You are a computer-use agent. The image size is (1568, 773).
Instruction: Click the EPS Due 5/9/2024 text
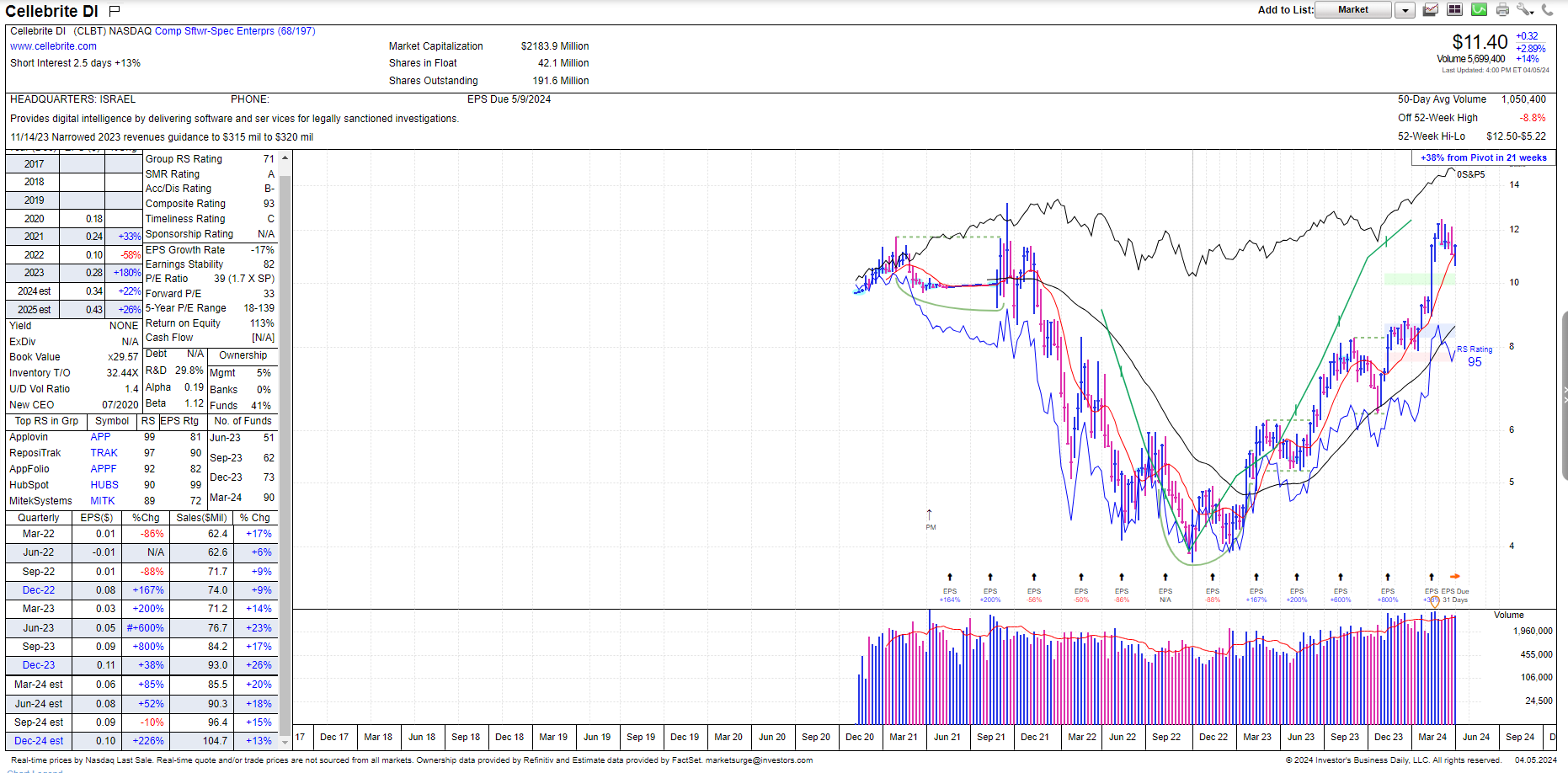[x=509, y=99]
